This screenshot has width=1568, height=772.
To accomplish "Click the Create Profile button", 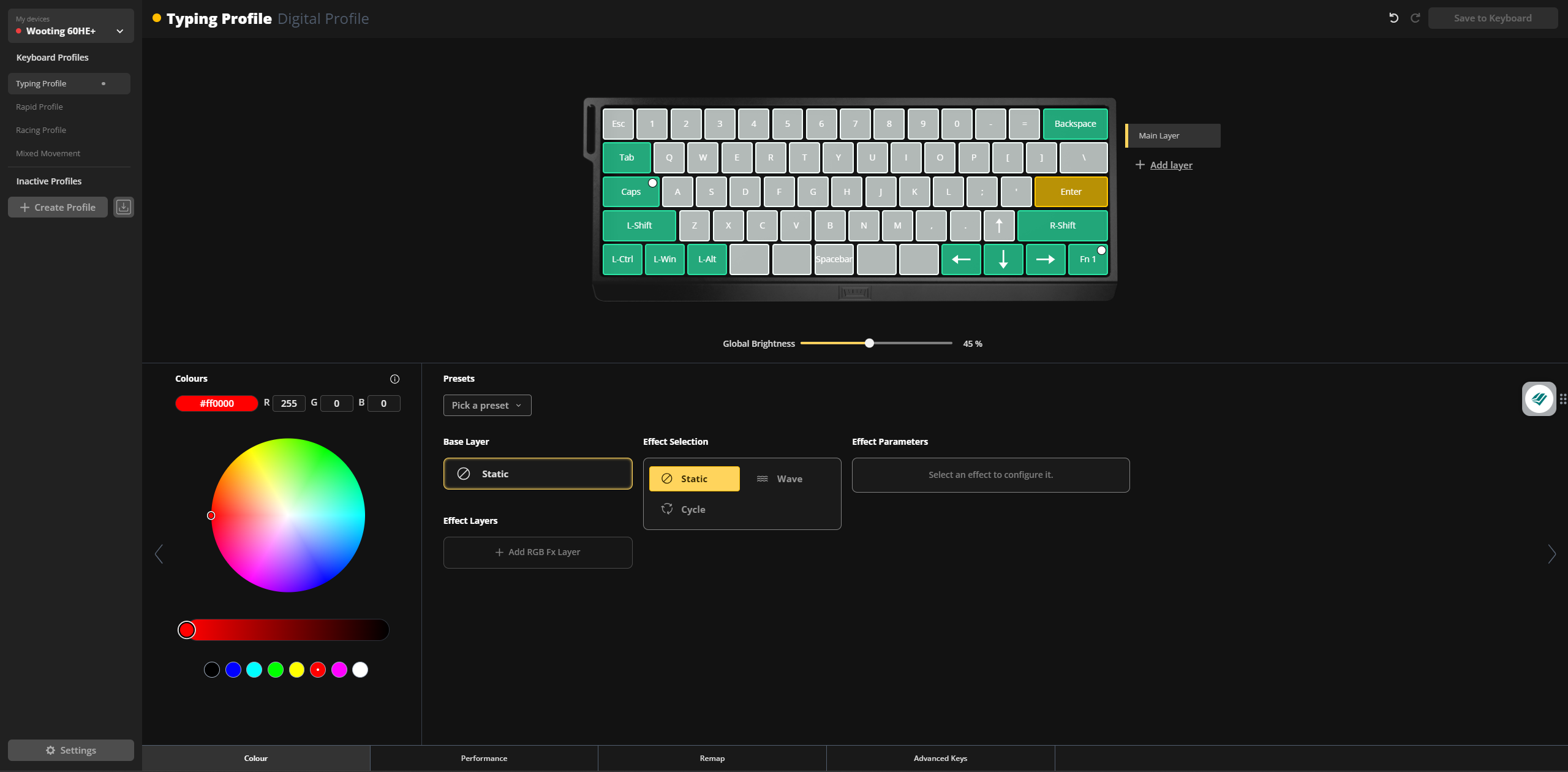I will point(58,207).
